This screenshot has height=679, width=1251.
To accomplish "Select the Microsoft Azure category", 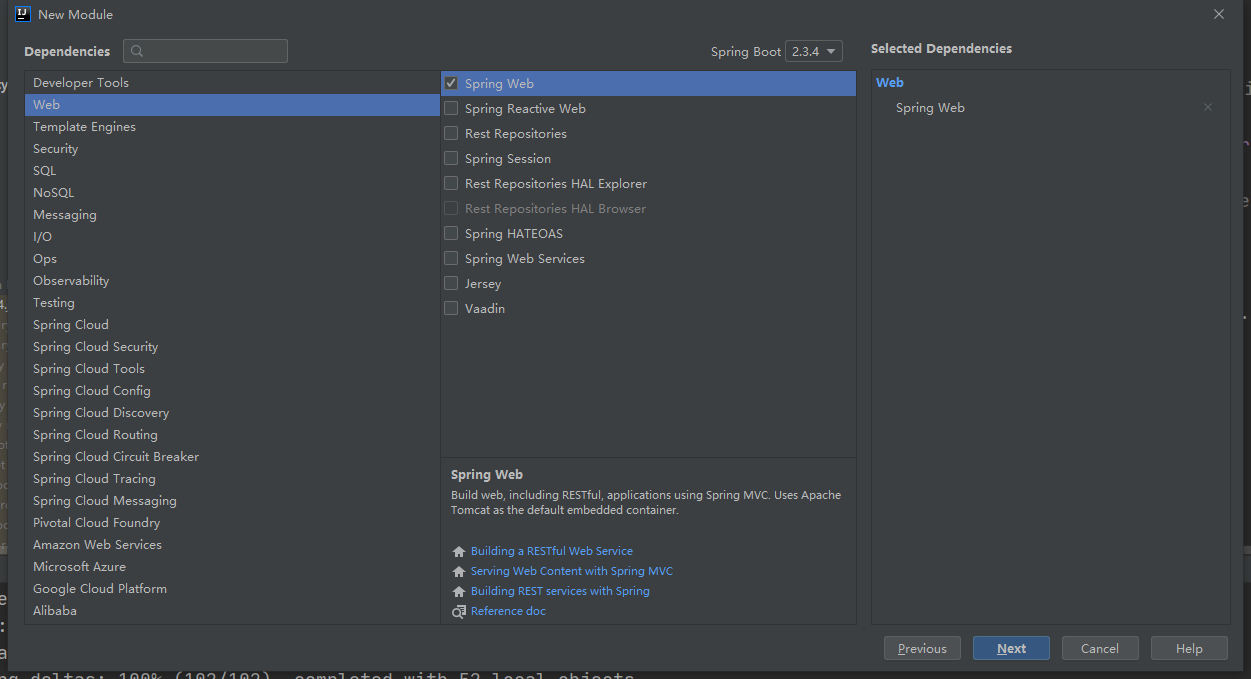I will 232,567.
